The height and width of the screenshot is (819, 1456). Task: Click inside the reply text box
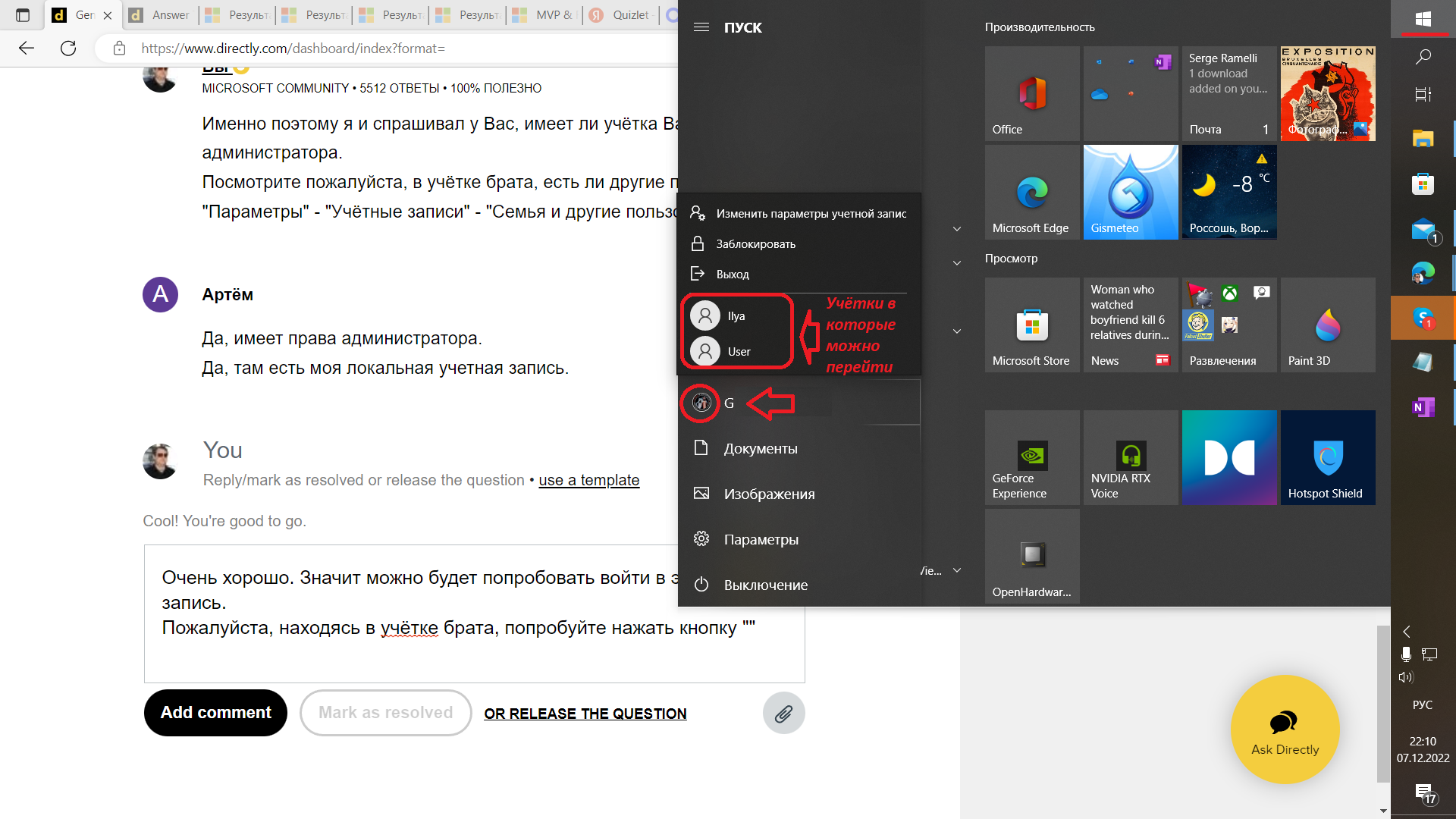[475, 613]
